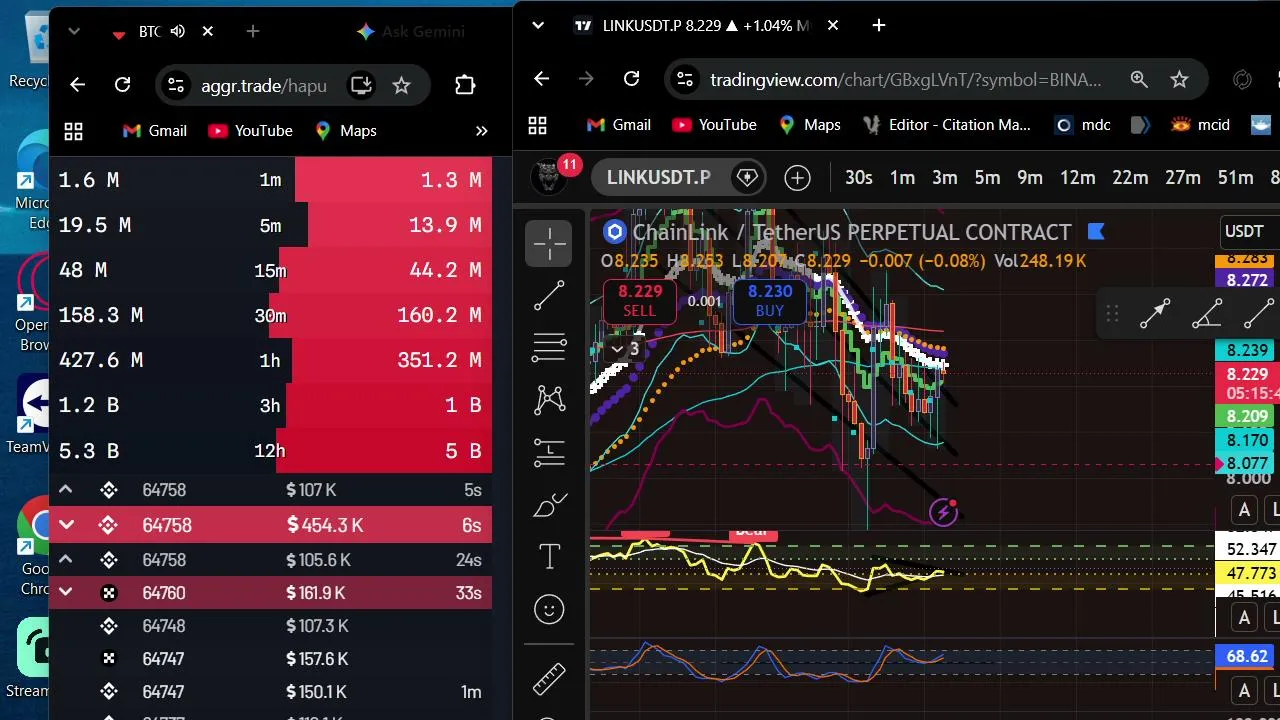Click the aggr.trade address bar URL

(264, 85)
